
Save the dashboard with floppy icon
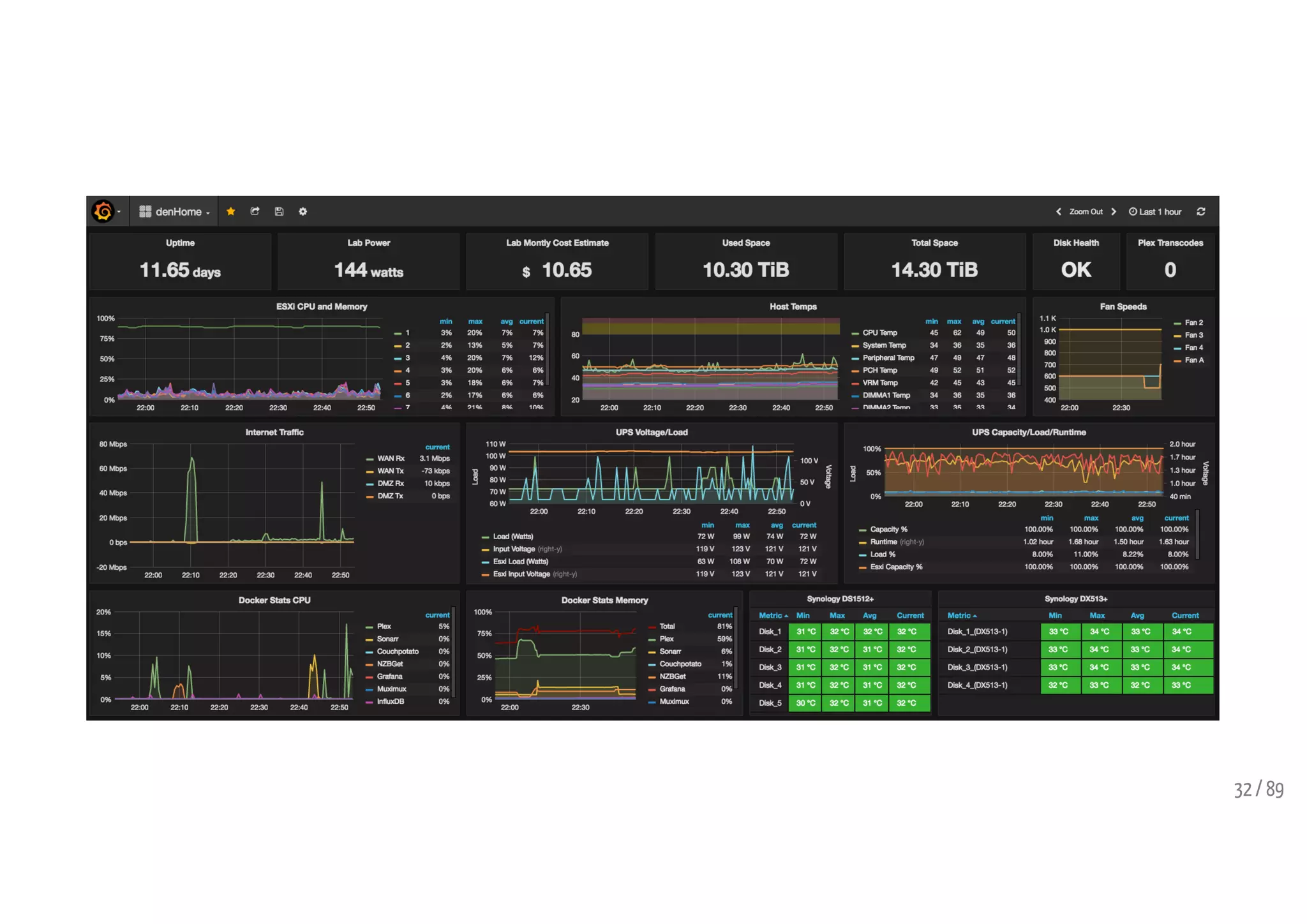click(279, 211)
